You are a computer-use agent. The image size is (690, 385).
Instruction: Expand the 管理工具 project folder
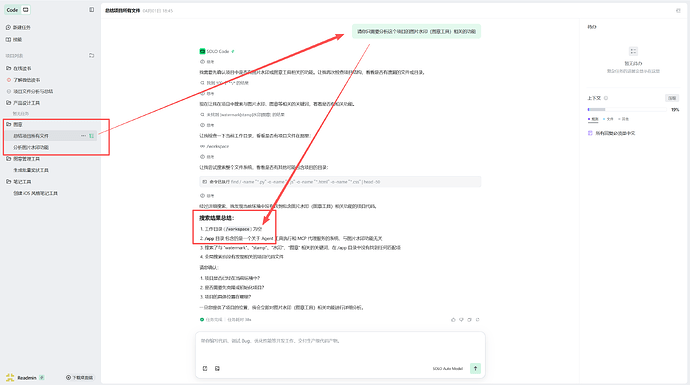point(23,159)
